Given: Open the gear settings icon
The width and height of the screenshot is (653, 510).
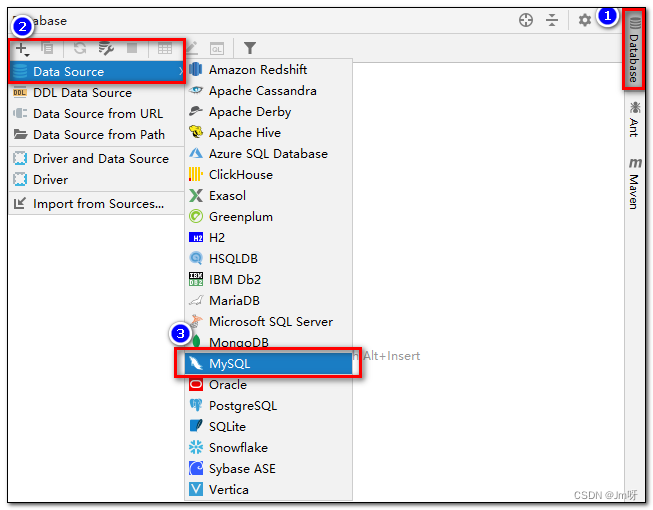Looking at the screenshot, I should tap(584, 20).
